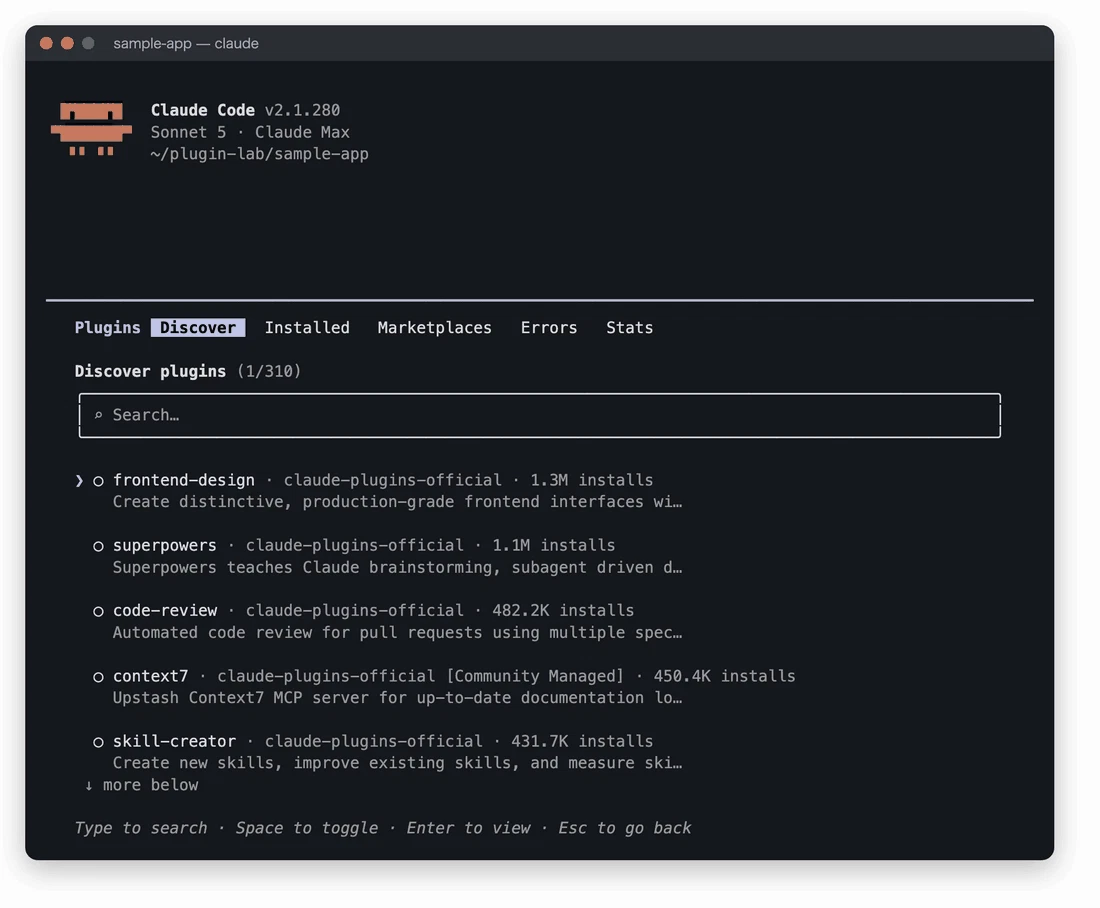Click the ~/plugin-lab/sample-app path

(259, 154)
